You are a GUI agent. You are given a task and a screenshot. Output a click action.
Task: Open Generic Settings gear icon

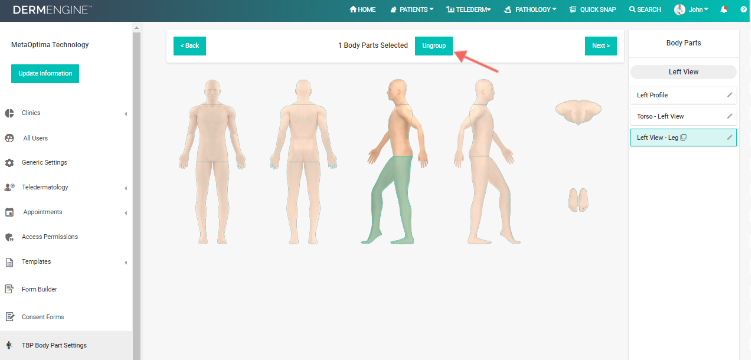point(9,163)
